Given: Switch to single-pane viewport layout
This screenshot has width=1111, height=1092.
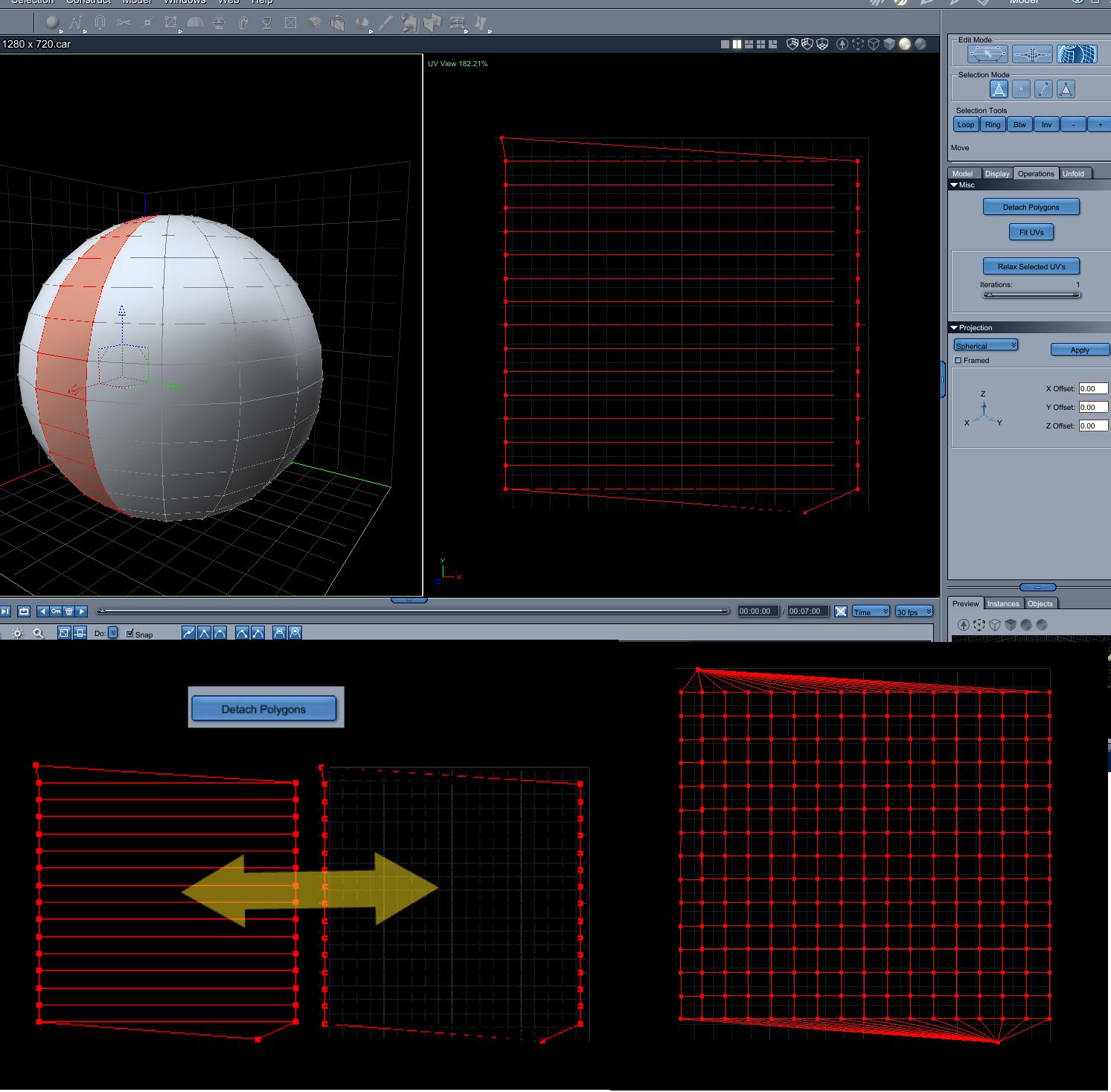Looking at the screenshot, I should pos(725,45).
